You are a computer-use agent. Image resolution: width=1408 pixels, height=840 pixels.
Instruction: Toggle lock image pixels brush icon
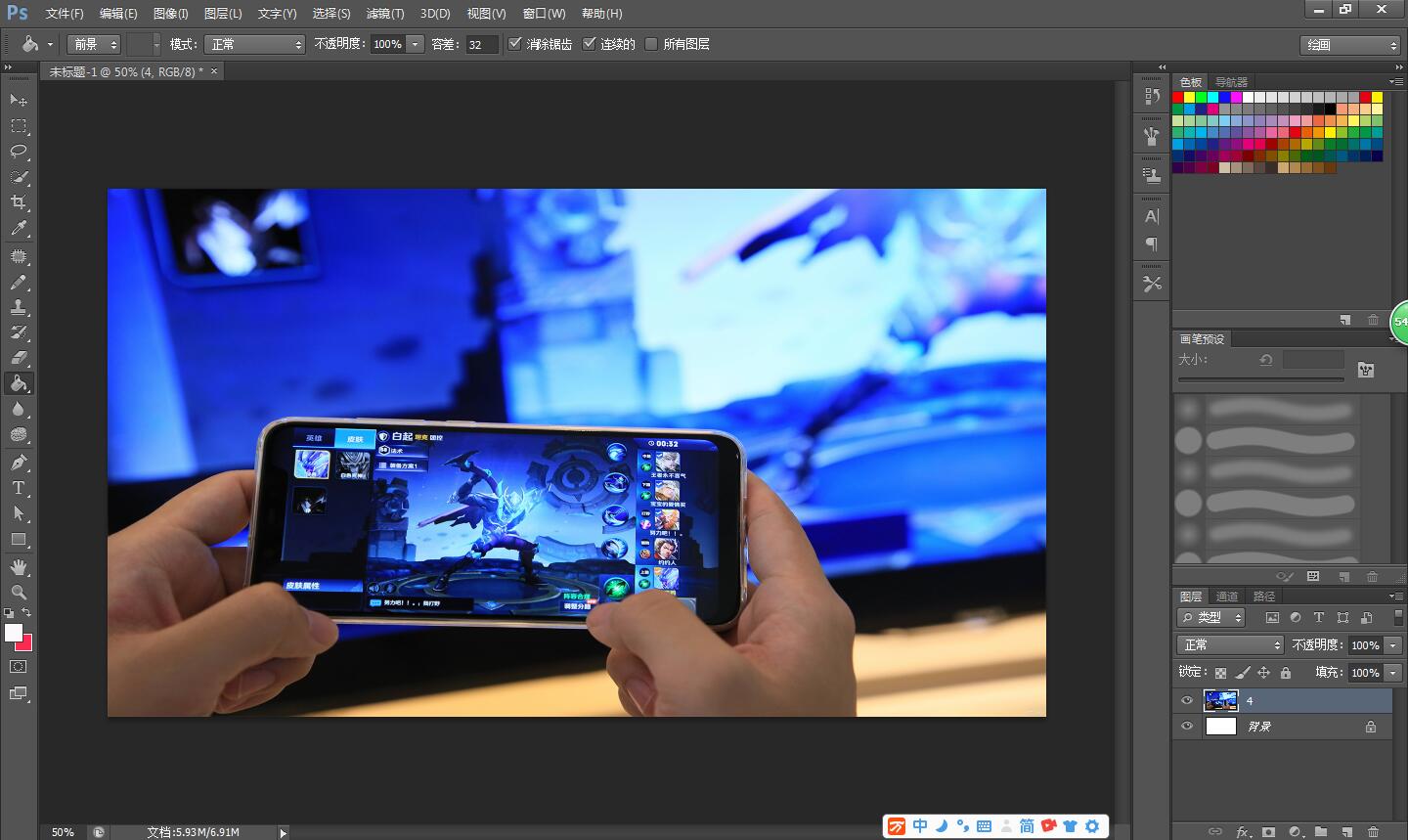1243,673
